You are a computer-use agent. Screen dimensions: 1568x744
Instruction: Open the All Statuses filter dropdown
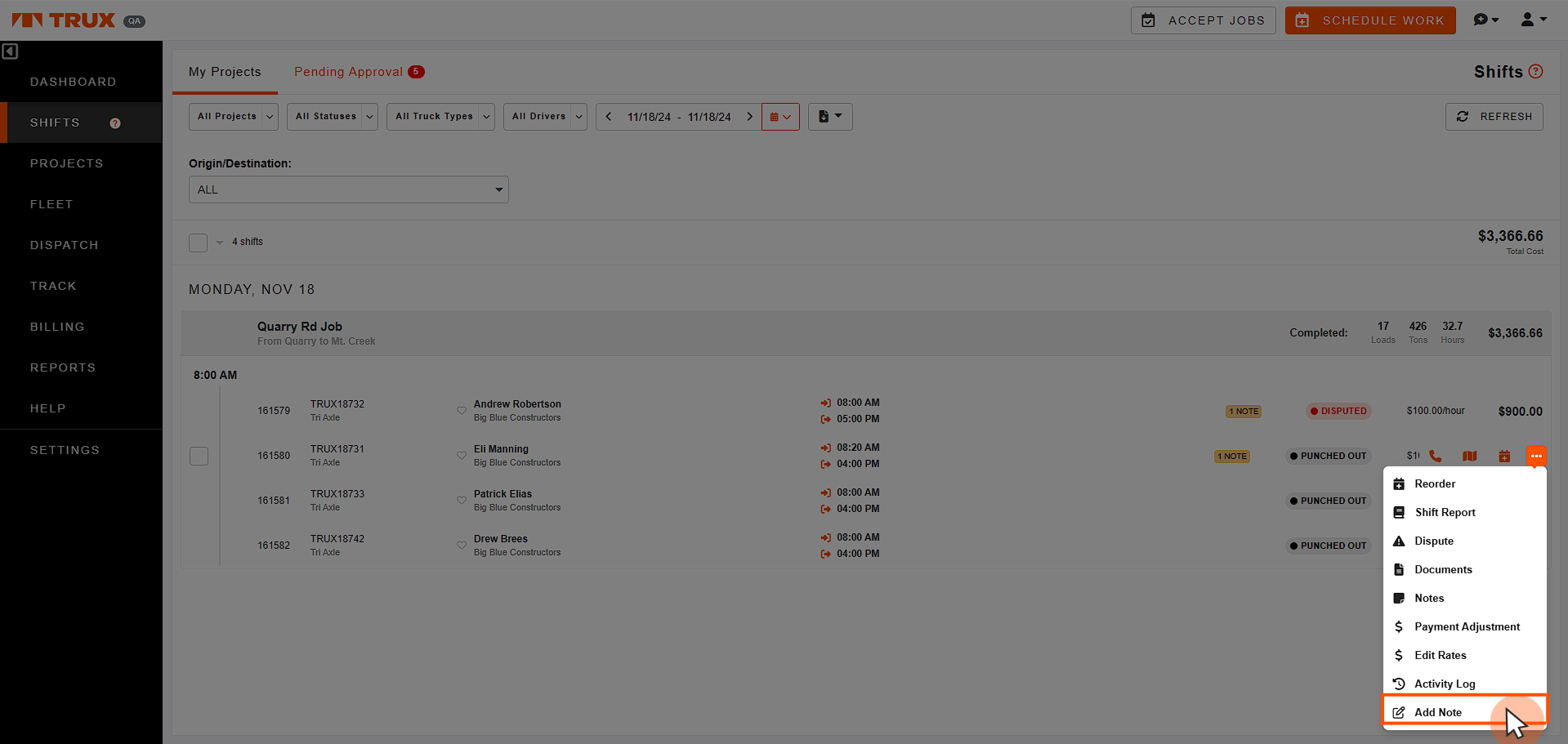333,117
